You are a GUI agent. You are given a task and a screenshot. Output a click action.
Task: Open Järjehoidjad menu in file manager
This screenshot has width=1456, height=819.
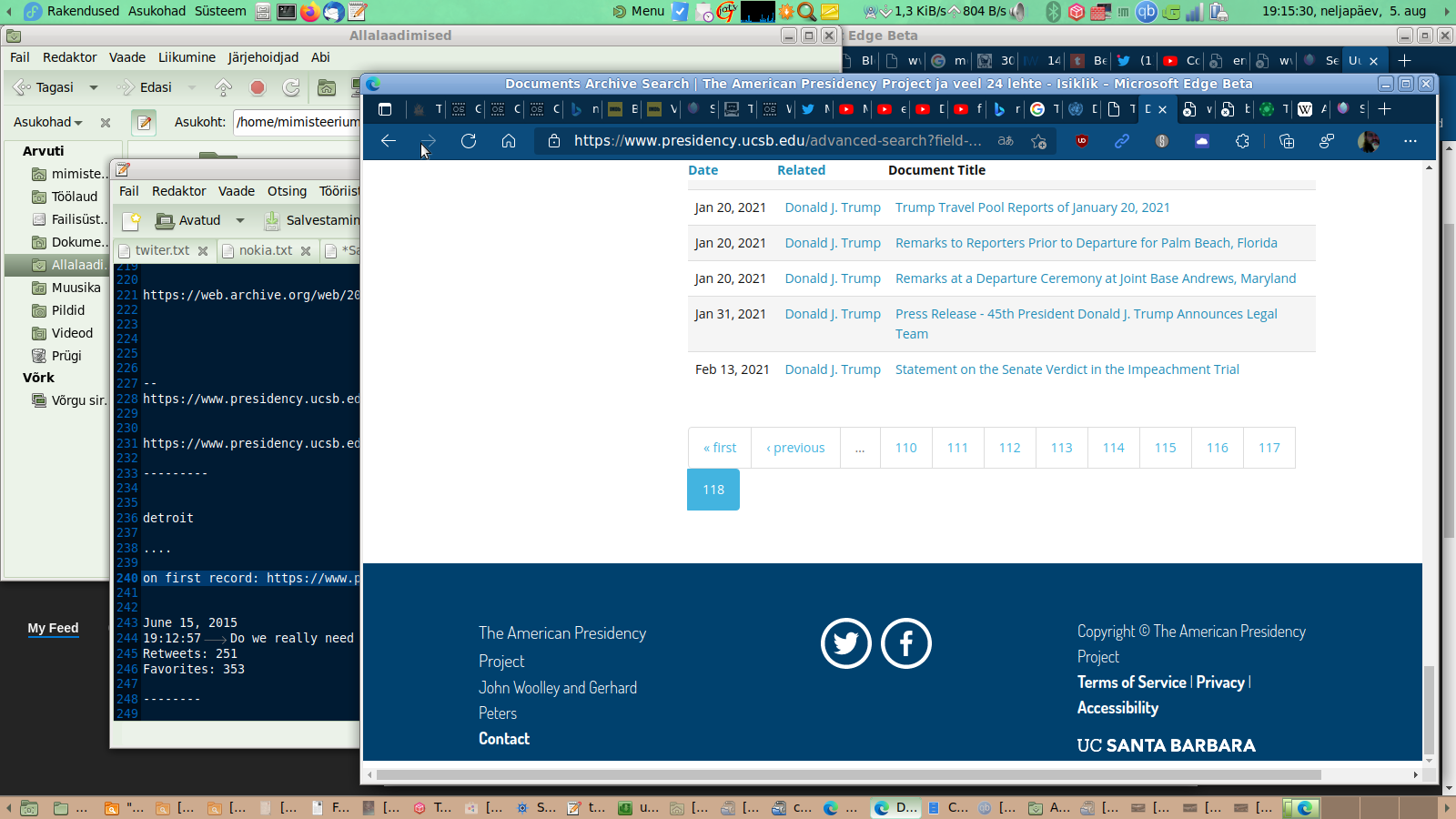(263, 57)
